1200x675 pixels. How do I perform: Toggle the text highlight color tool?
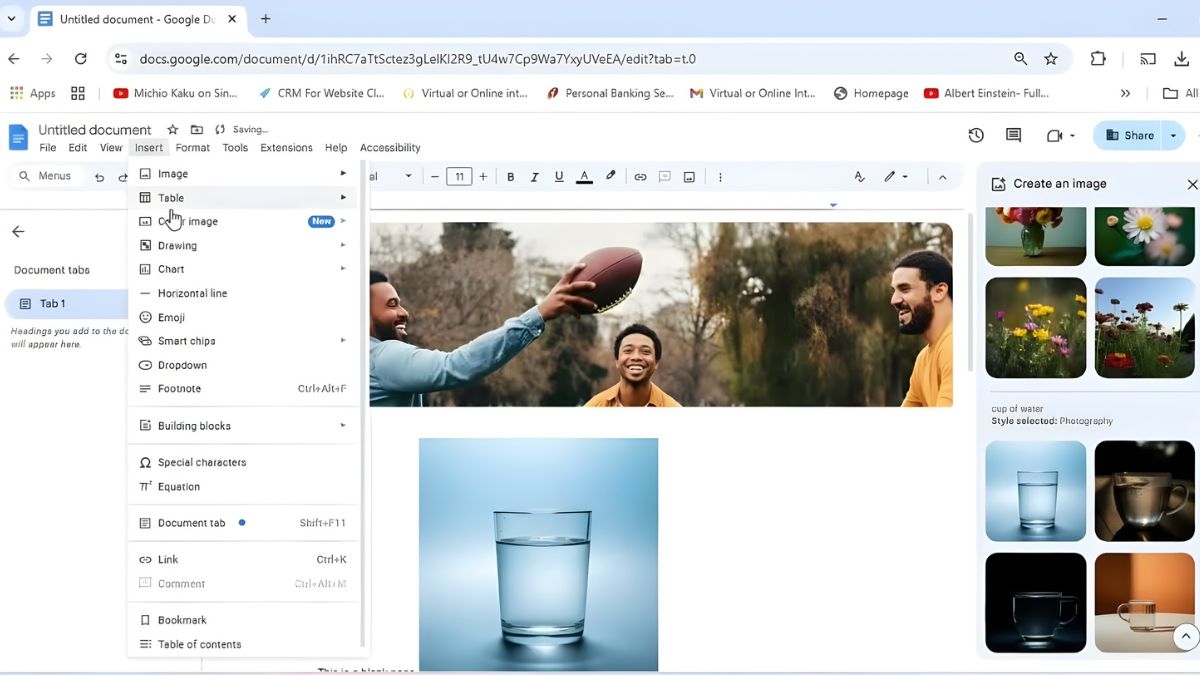611,176
